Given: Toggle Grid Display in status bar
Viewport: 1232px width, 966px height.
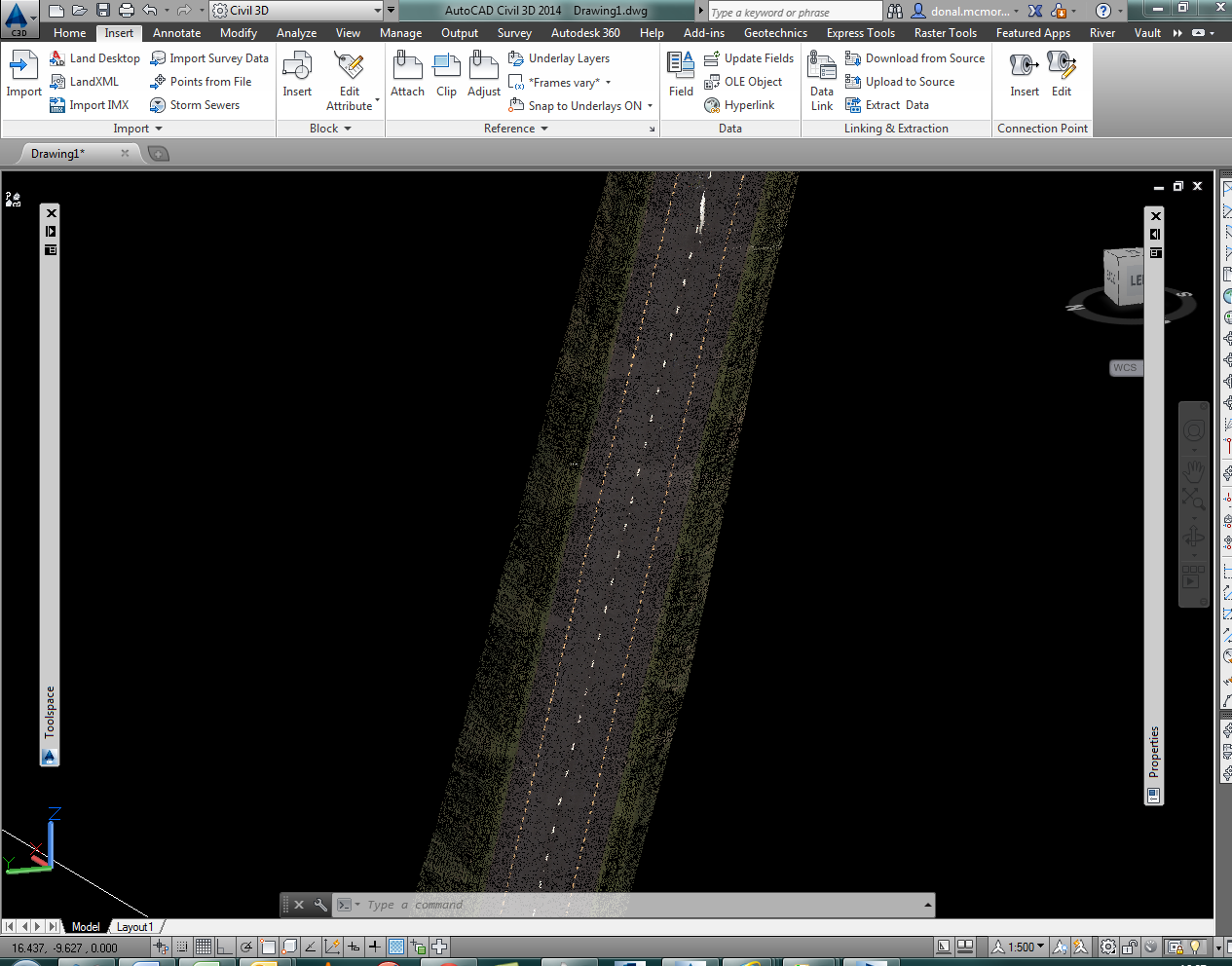Looking at the screenshot, I should 203,947.
